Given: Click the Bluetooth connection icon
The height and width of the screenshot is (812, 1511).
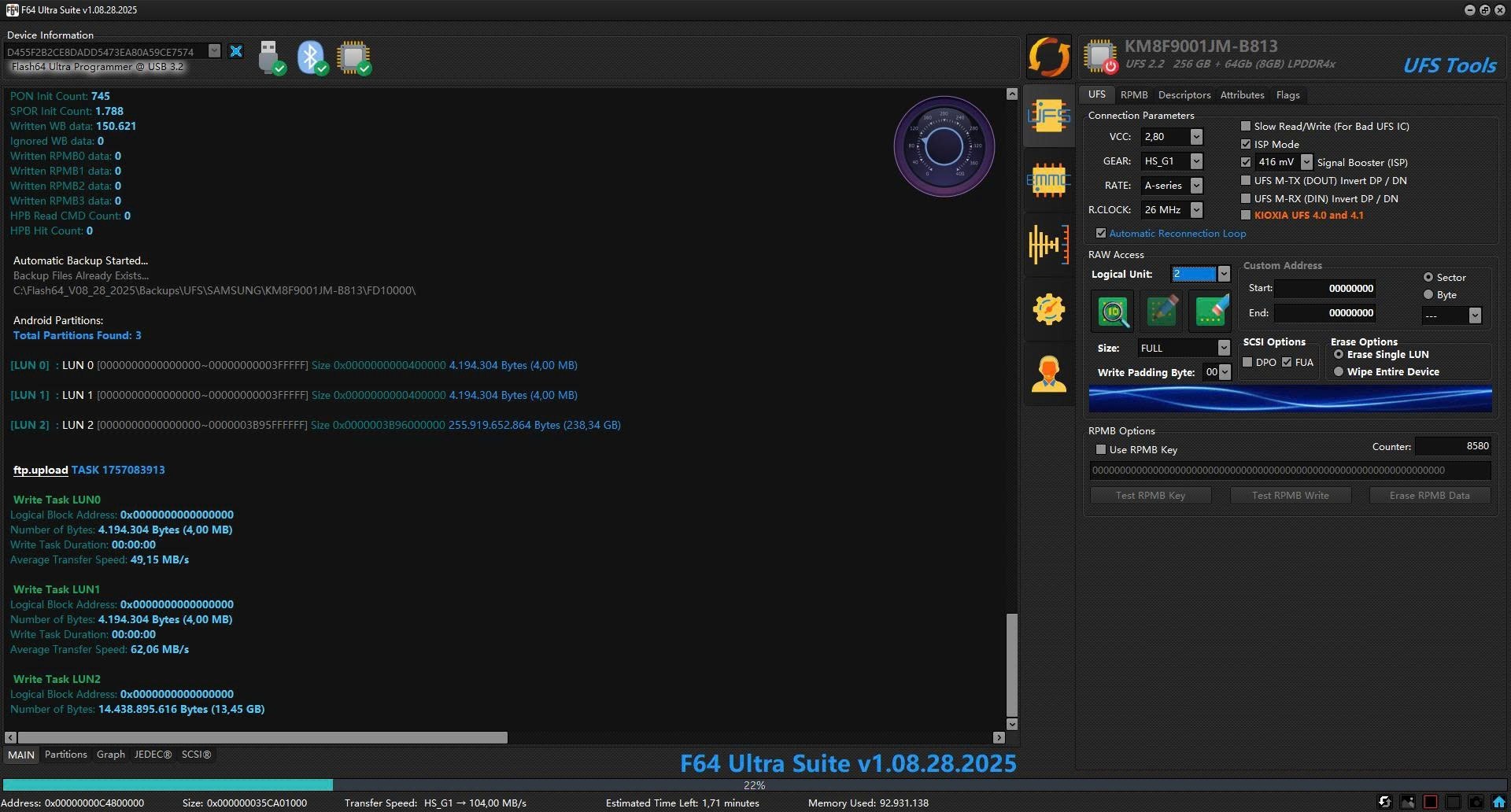Looking at the screenshot, I should point(312,57).
